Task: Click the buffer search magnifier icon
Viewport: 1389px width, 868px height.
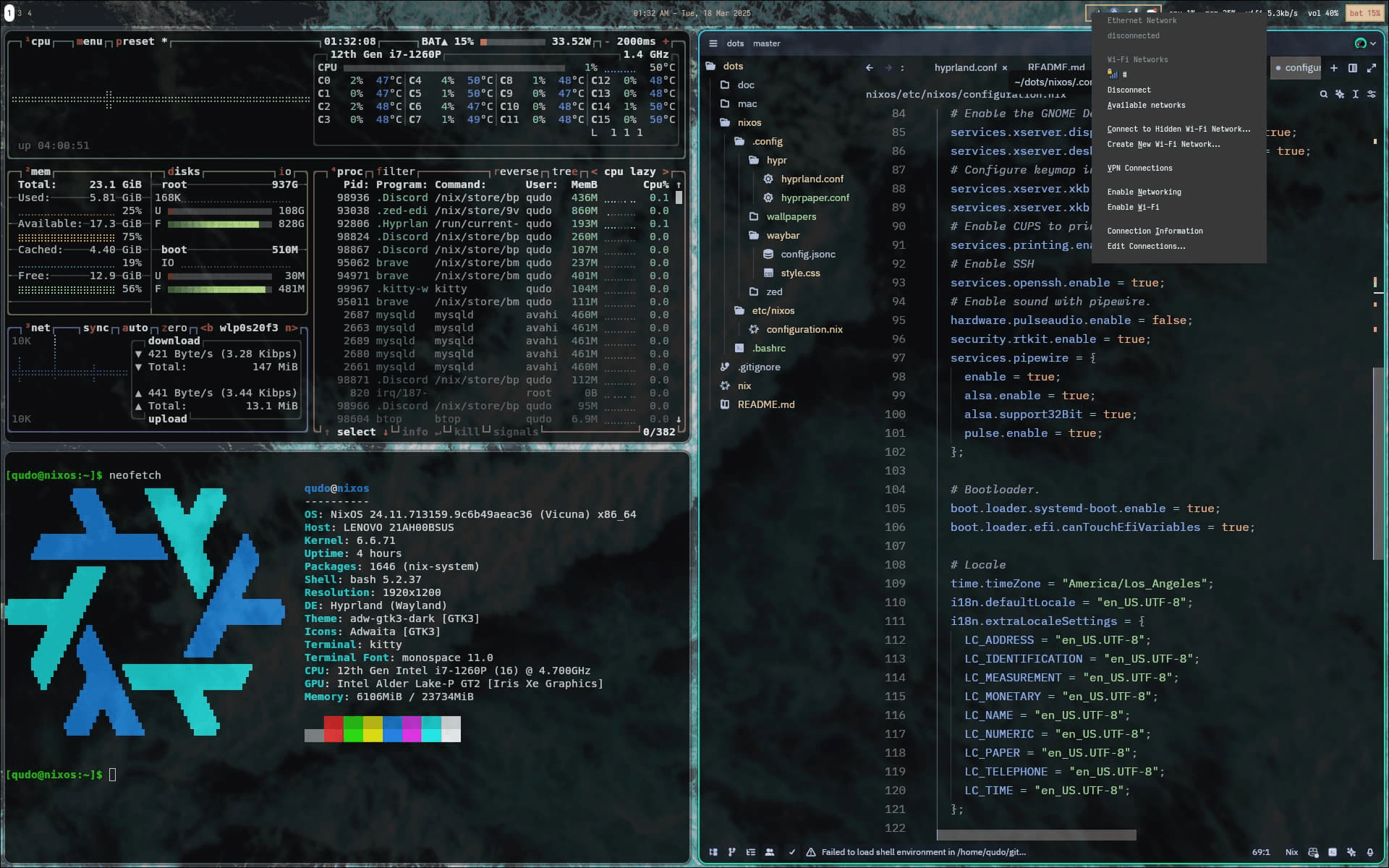Action: point(1323,94)
